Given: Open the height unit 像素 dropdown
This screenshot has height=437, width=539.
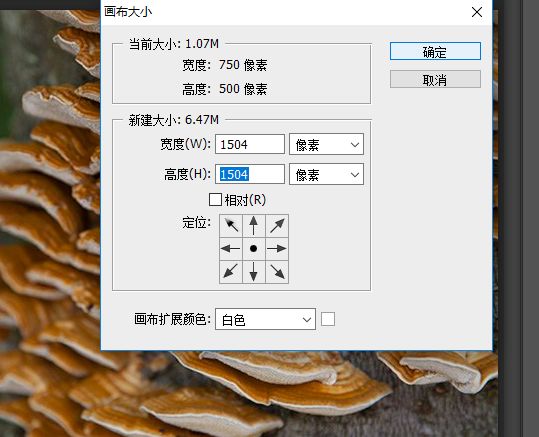Looking at the screenshot, I should click(x=326, y=174).
